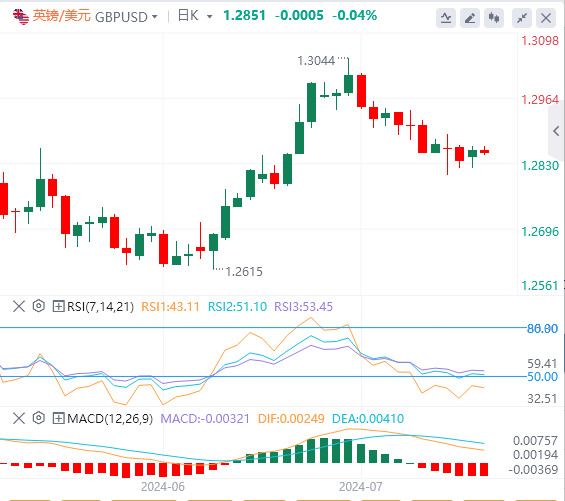Expand the GBPUSD symbol dropdown
This screenshot has height=501, width=565.
coord(155,17)
